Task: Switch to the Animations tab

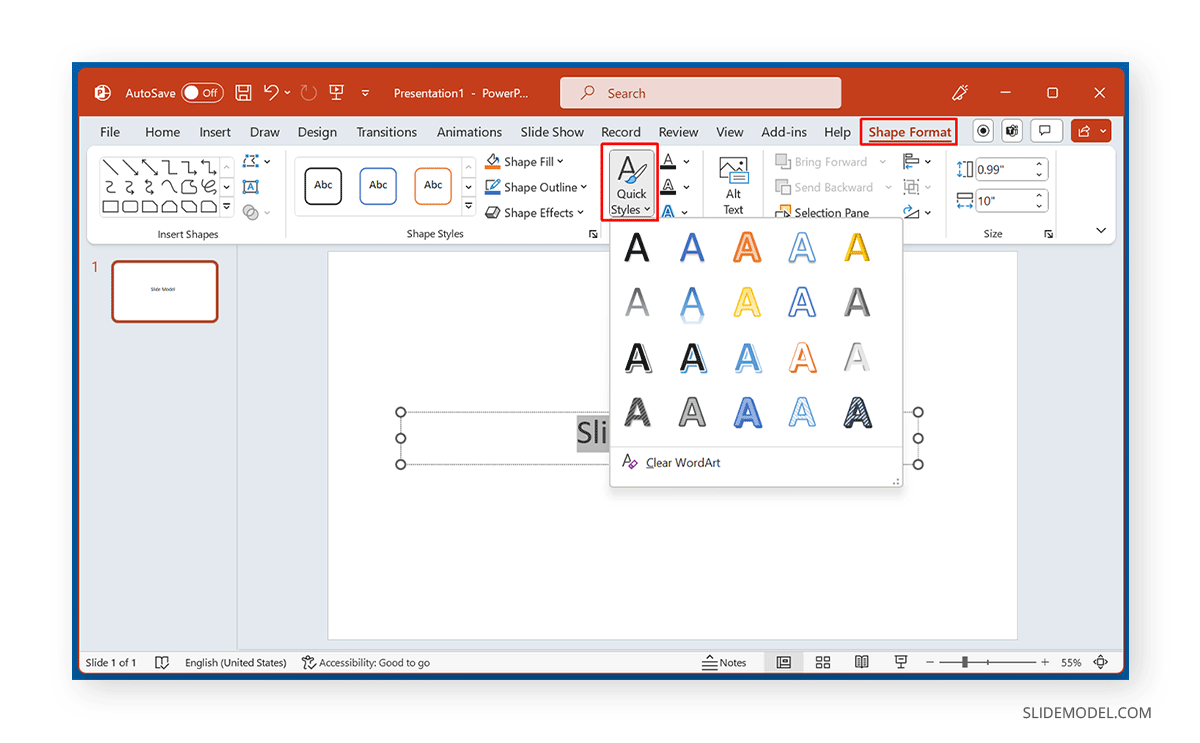Action: [x=469, y=131]
